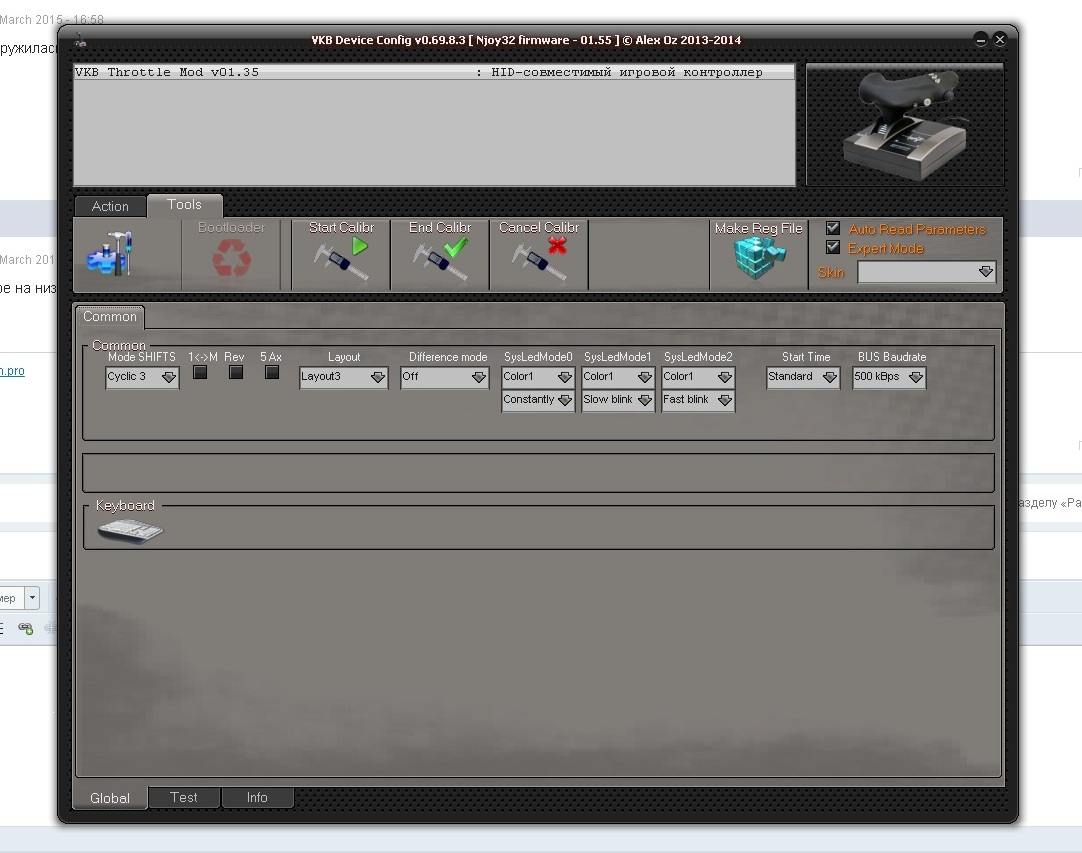Finish calibration with End Calibr button
1082x853 pixels.
440,255
